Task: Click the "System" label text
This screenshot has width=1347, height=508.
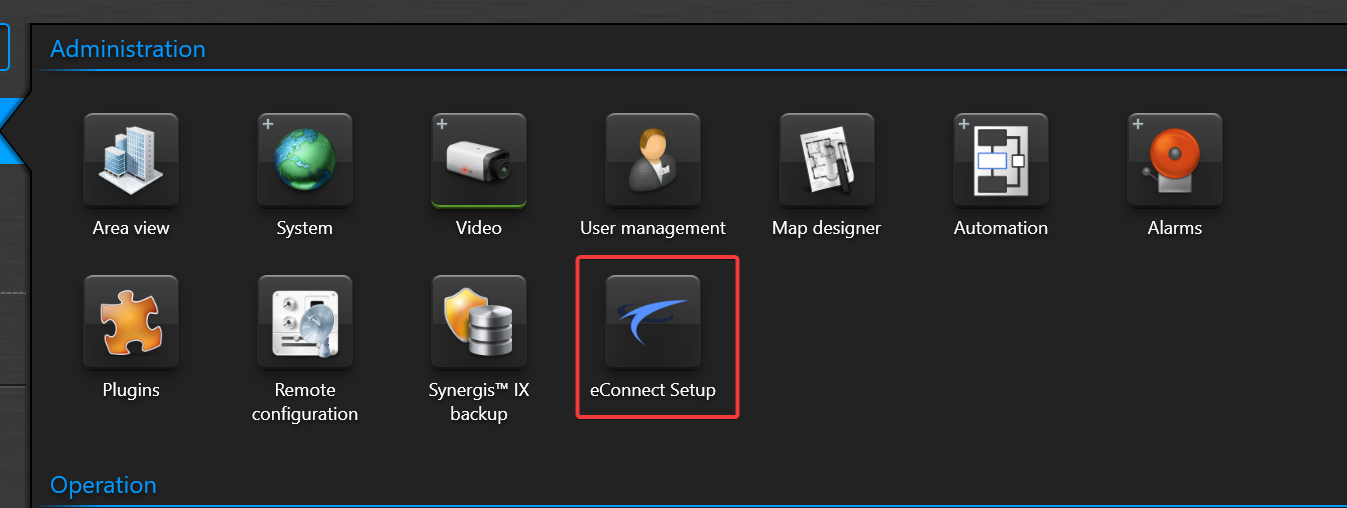Action: click(x=305, y=228)
